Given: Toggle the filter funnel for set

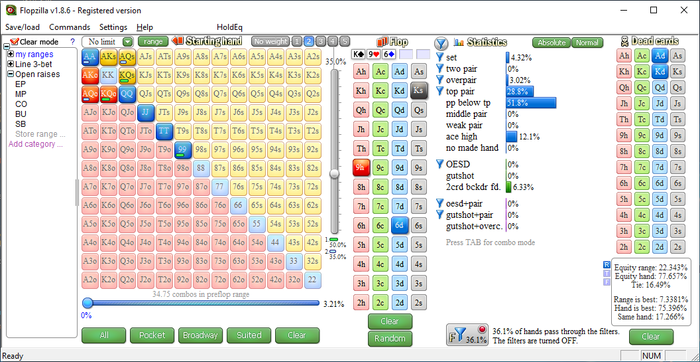Looking at the screenshot, I should coord(440,58).
